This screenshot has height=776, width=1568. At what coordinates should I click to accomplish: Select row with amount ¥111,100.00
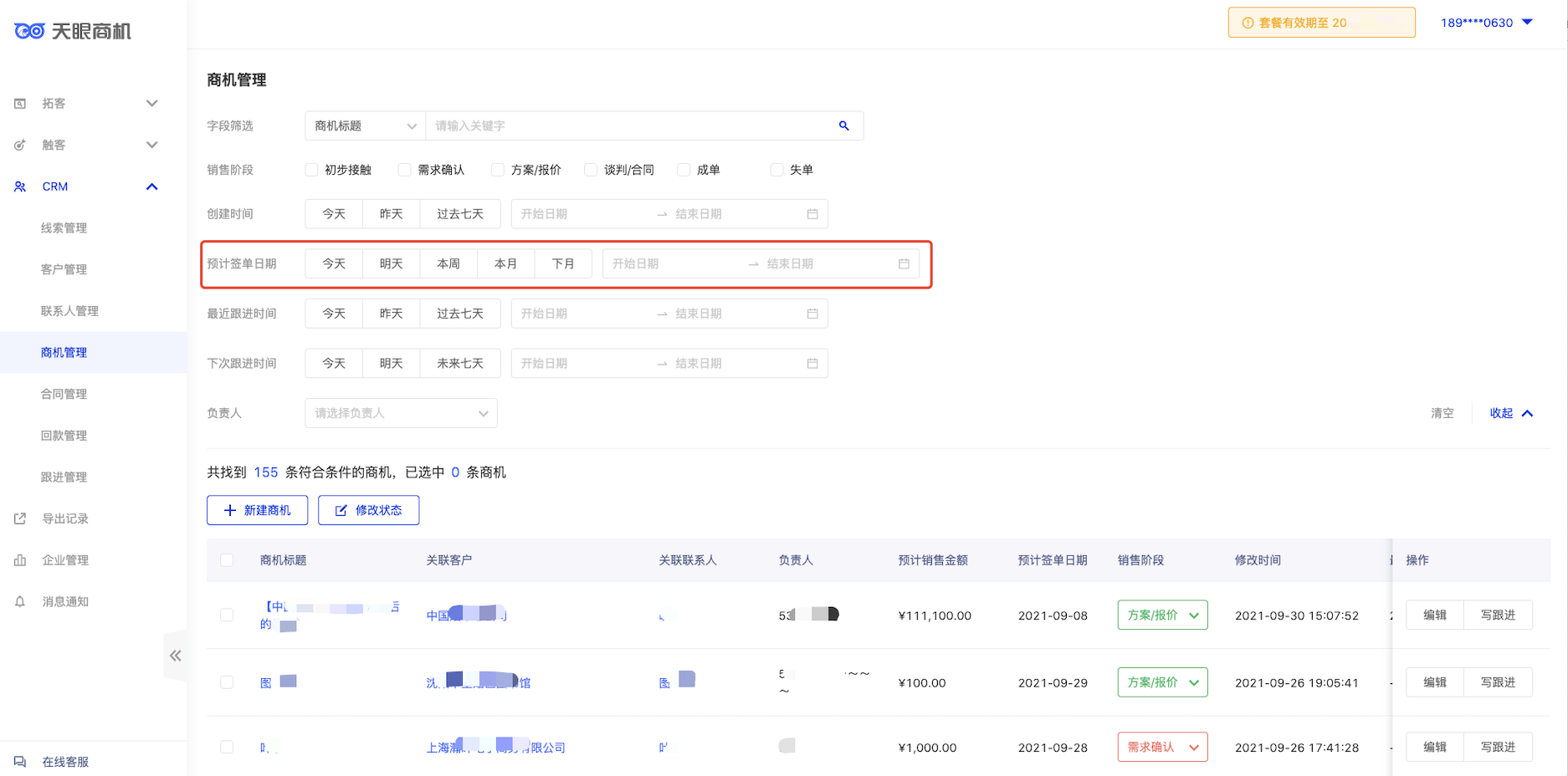227,615
